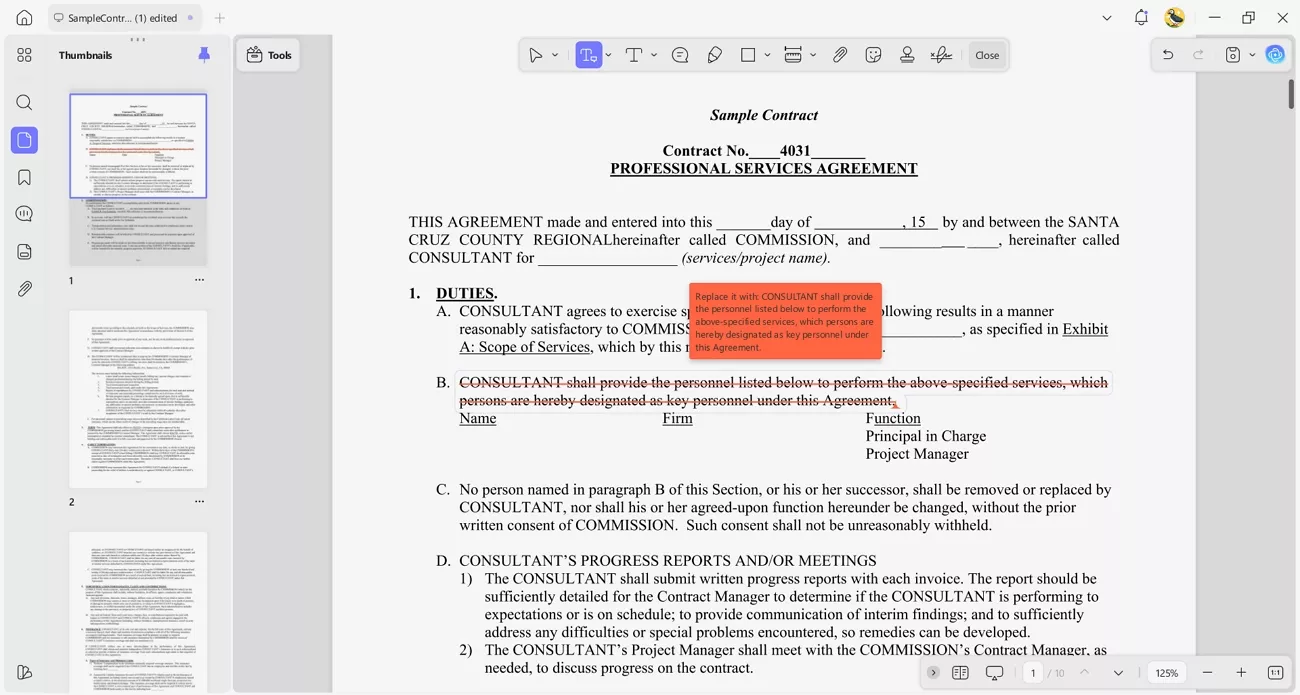Click the attachment paperclip tool in the toolbar

[x=840, y=55]
